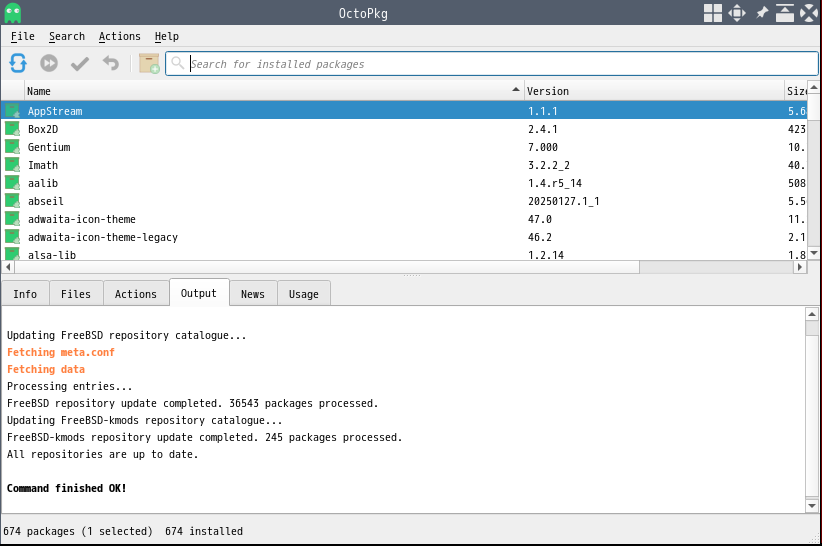Click the Imath package status icon
Screen dimensions: 822x546
click(x=13, y=165)
